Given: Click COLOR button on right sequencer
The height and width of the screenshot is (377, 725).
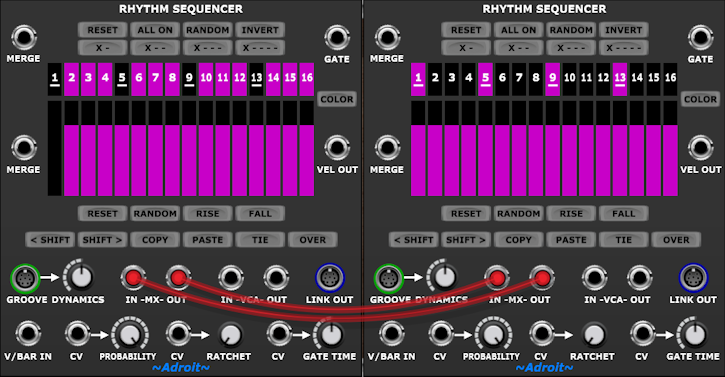Looking at the screenshot, I should coord(700,99).
